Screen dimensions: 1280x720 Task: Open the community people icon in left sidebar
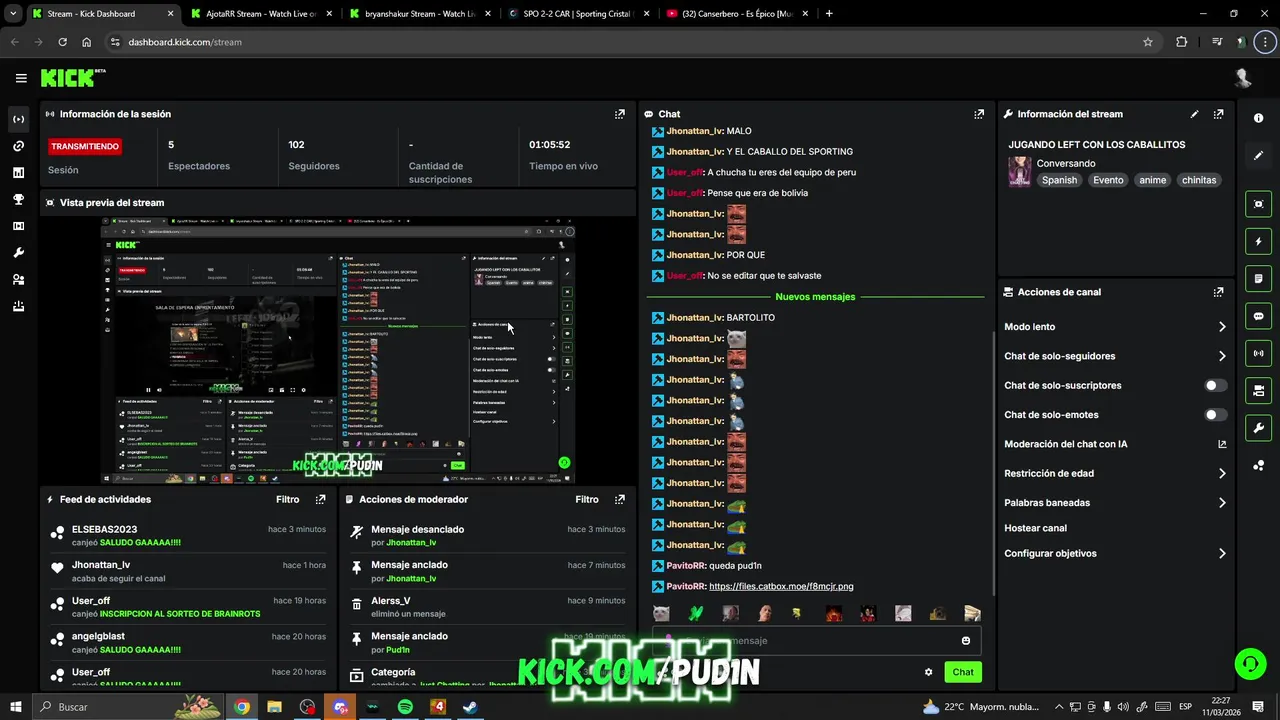pyautogui.click(x=18, y=280)
